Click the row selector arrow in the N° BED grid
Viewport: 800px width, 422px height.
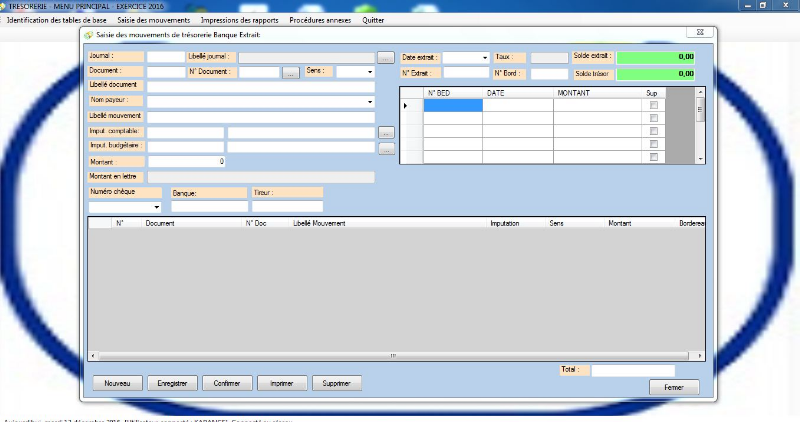coord(406,105)
